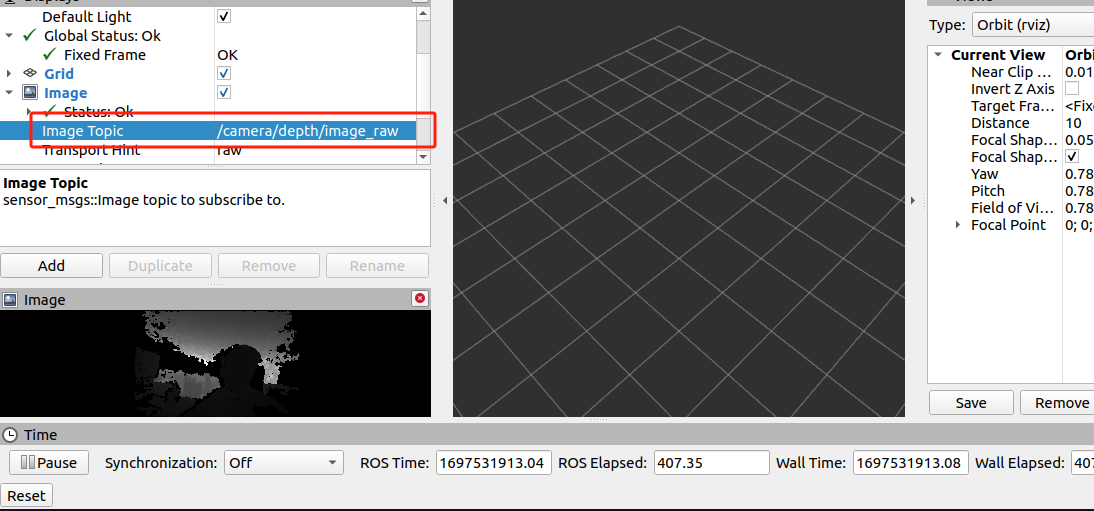Click the Global Status: Ok label

103,36
